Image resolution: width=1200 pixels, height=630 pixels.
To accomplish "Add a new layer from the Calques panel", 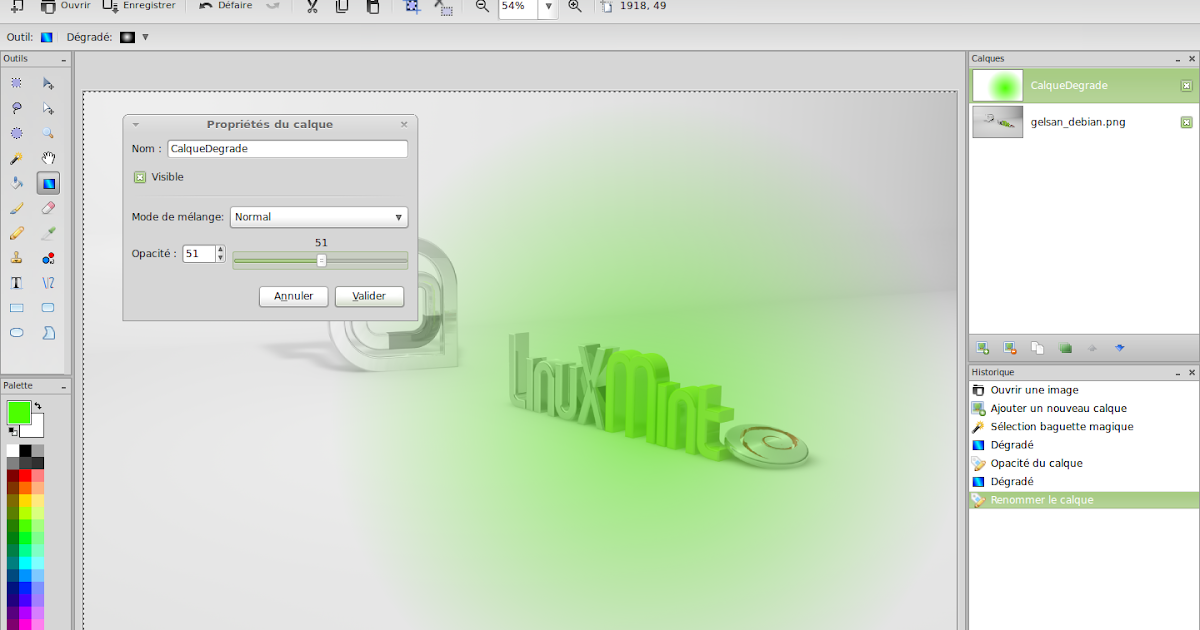I will pyautogui.click(x=983, y=348).
